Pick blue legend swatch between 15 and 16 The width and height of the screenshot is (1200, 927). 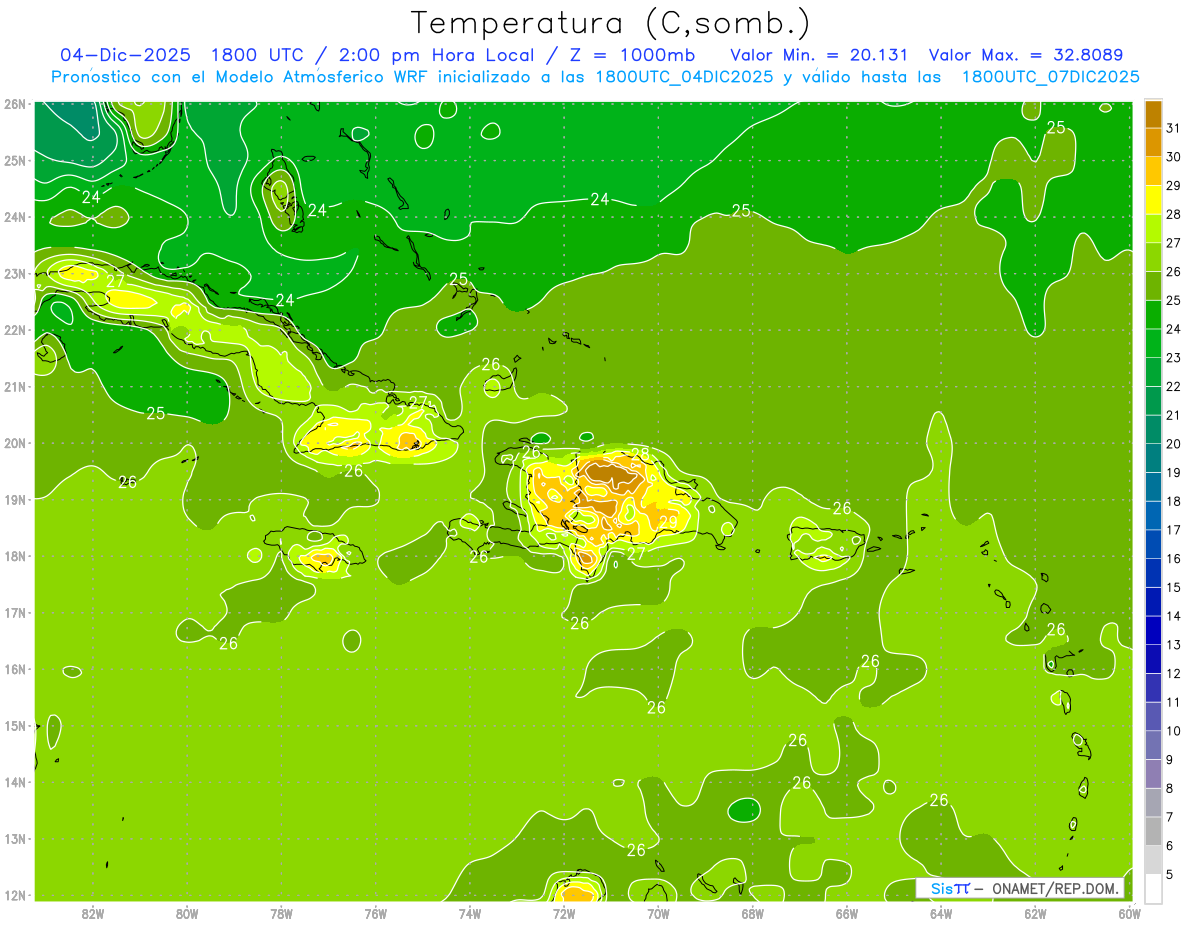click(x=1154, y=572)
